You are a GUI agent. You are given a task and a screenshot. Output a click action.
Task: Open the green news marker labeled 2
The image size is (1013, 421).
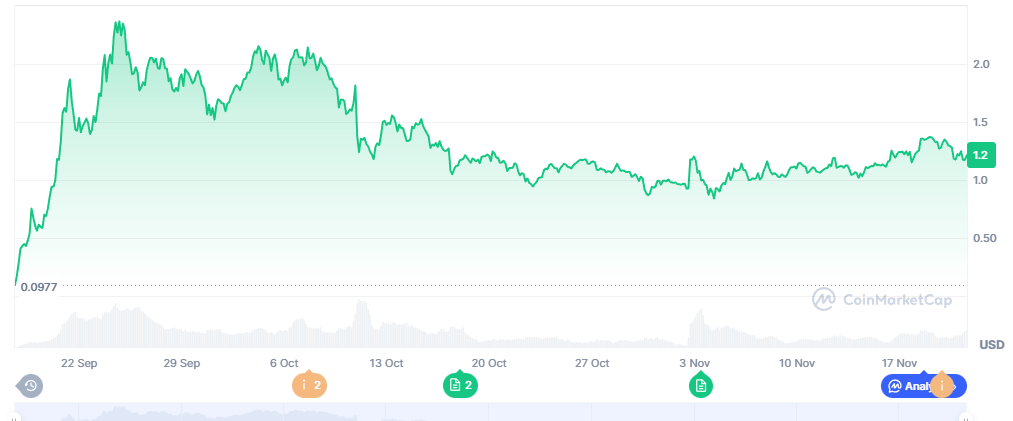pyautogui.click(x=460, y=385)
